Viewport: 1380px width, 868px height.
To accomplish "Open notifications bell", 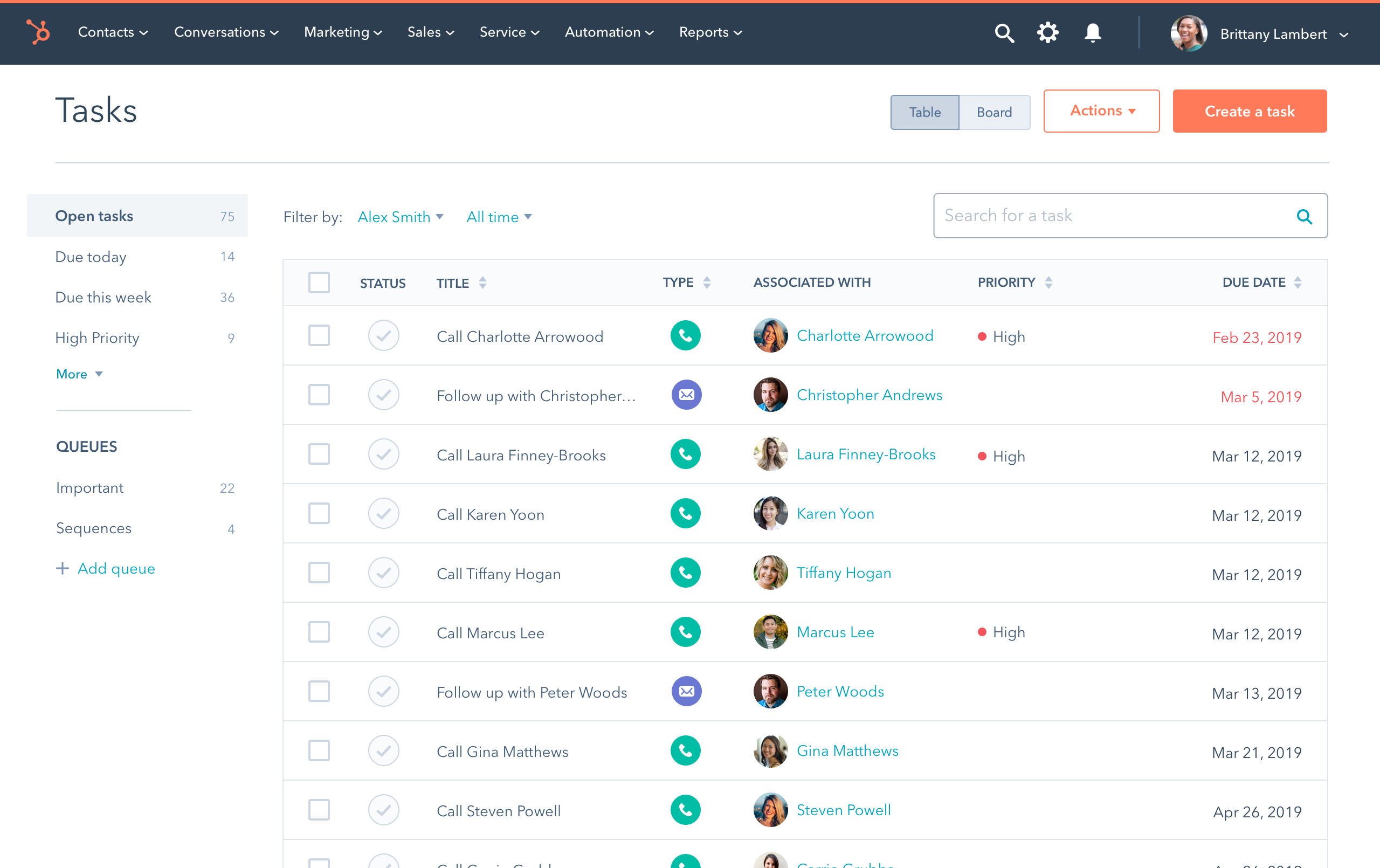I will 1092,33.
